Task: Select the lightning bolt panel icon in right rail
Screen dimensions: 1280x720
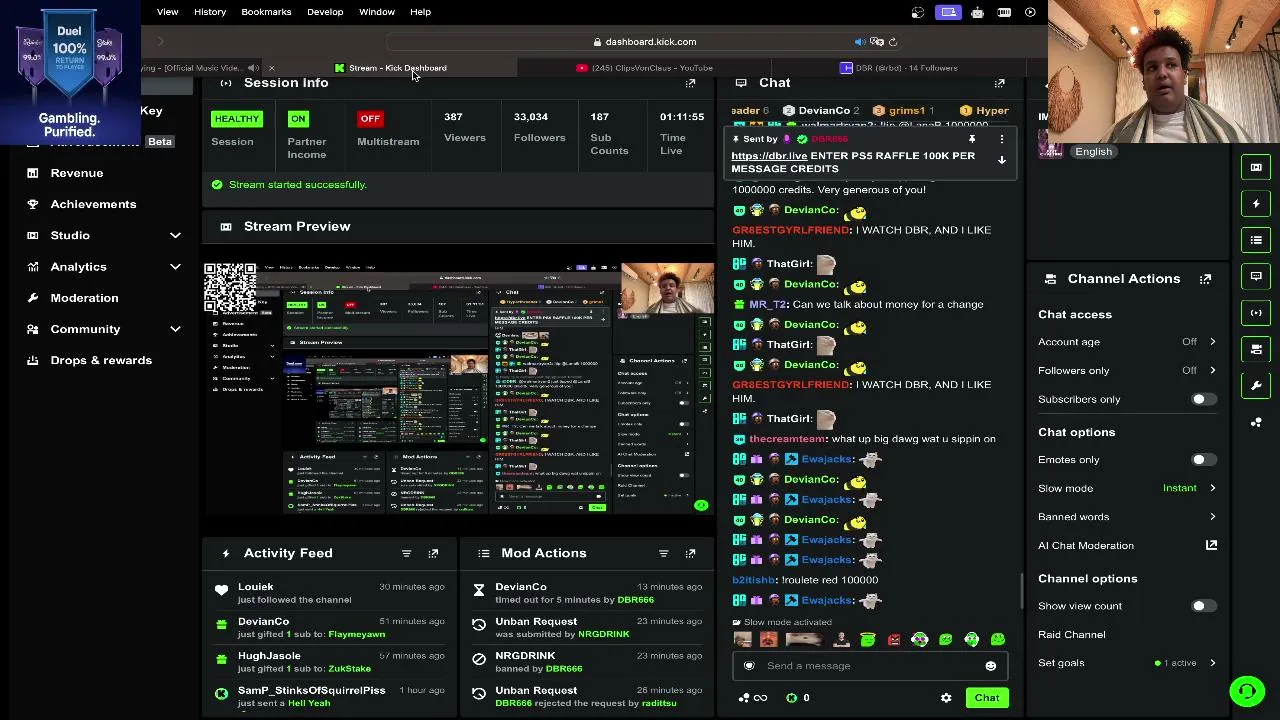Action: (1256, 204)
